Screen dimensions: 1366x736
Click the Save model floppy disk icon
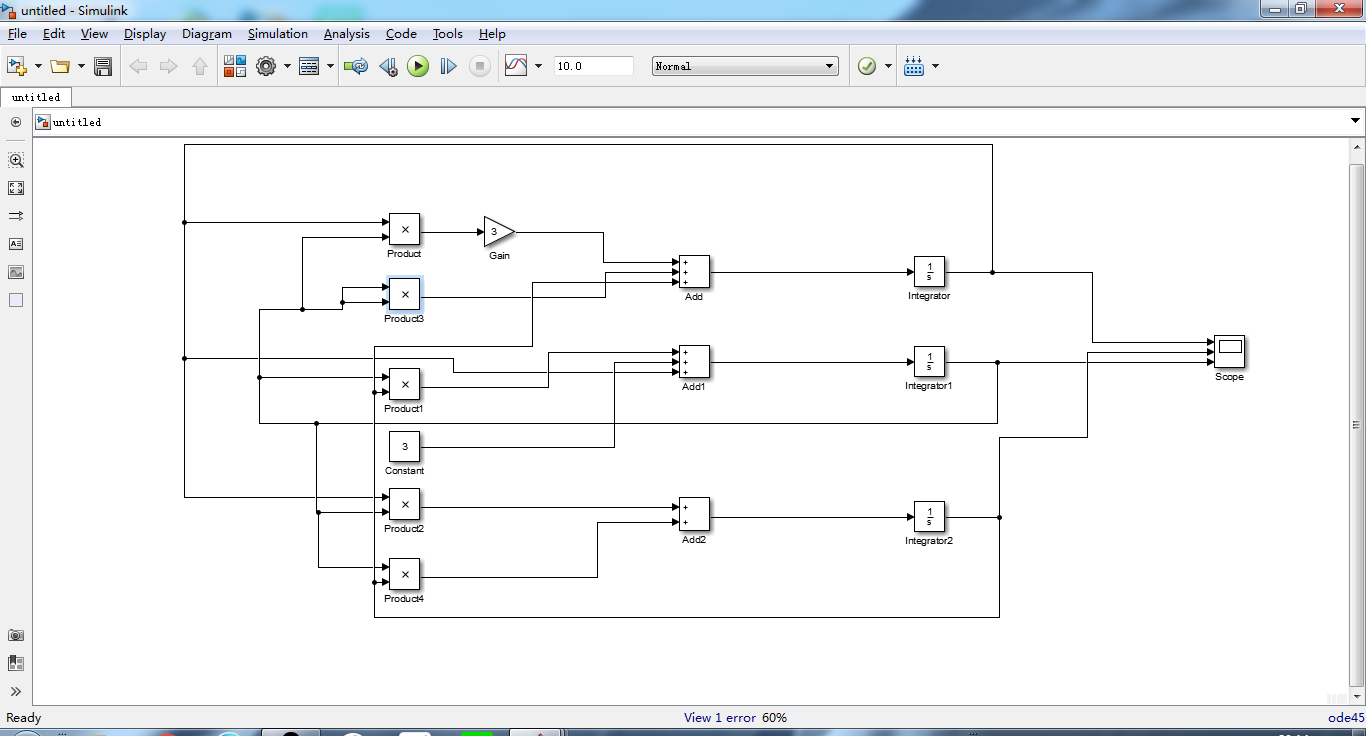tap(102, 66)
